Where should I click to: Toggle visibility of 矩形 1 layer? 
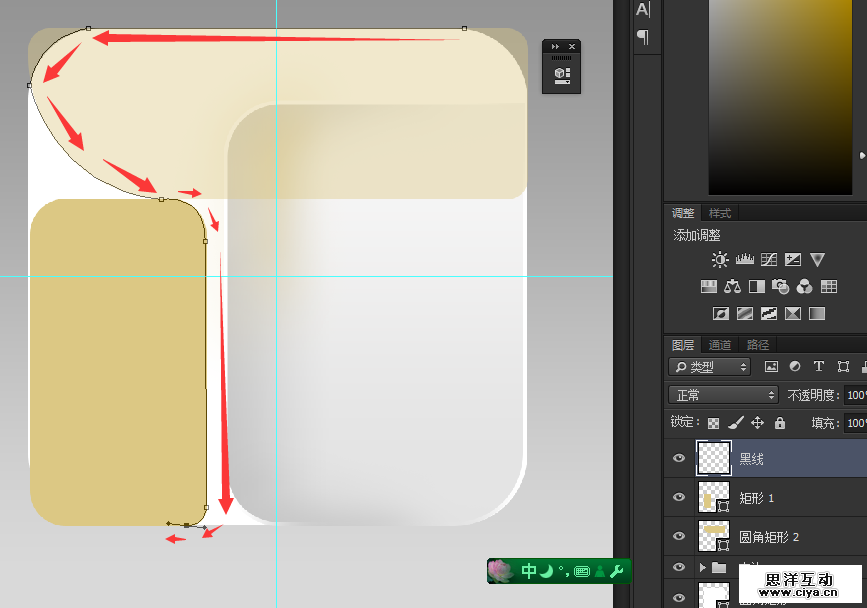[x=680, y=497]
